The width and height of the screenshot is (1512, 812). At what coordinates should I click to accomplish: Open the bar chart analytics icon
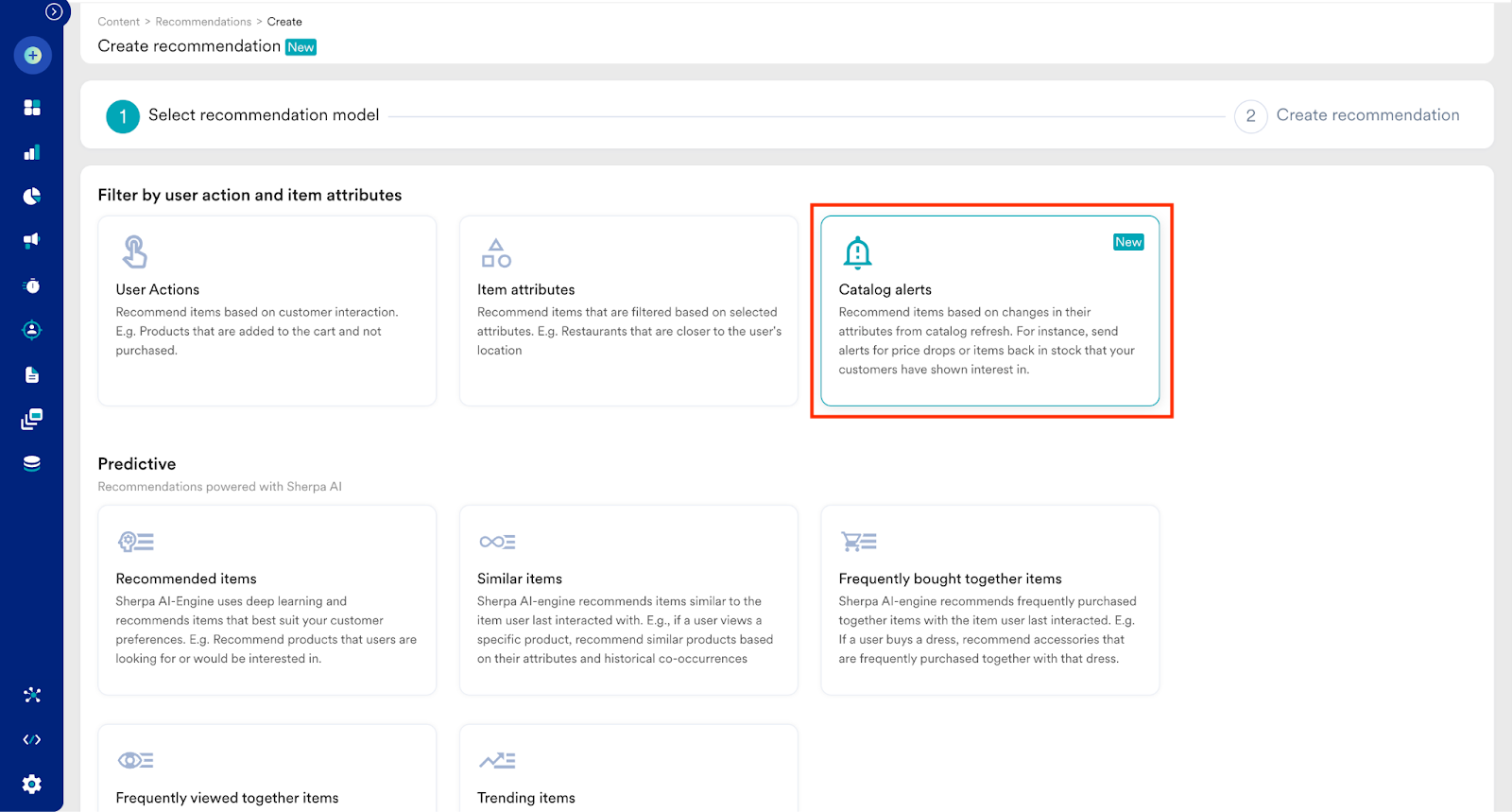pyautogui.click(x=32, y=152)
